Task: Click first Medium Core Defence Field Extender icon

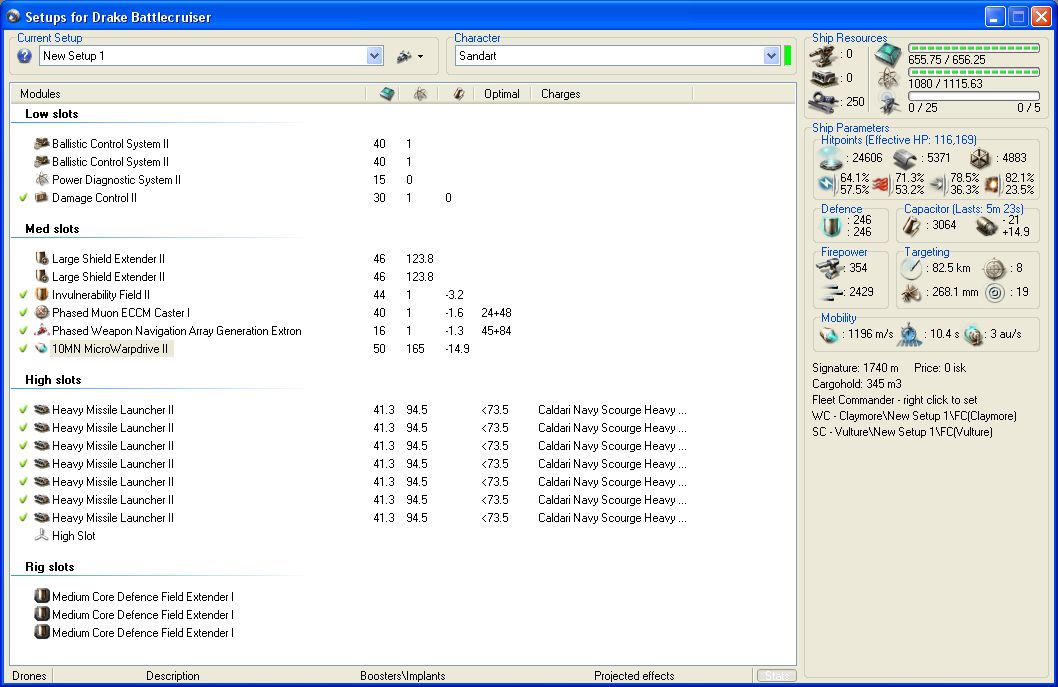Action: 42,596
